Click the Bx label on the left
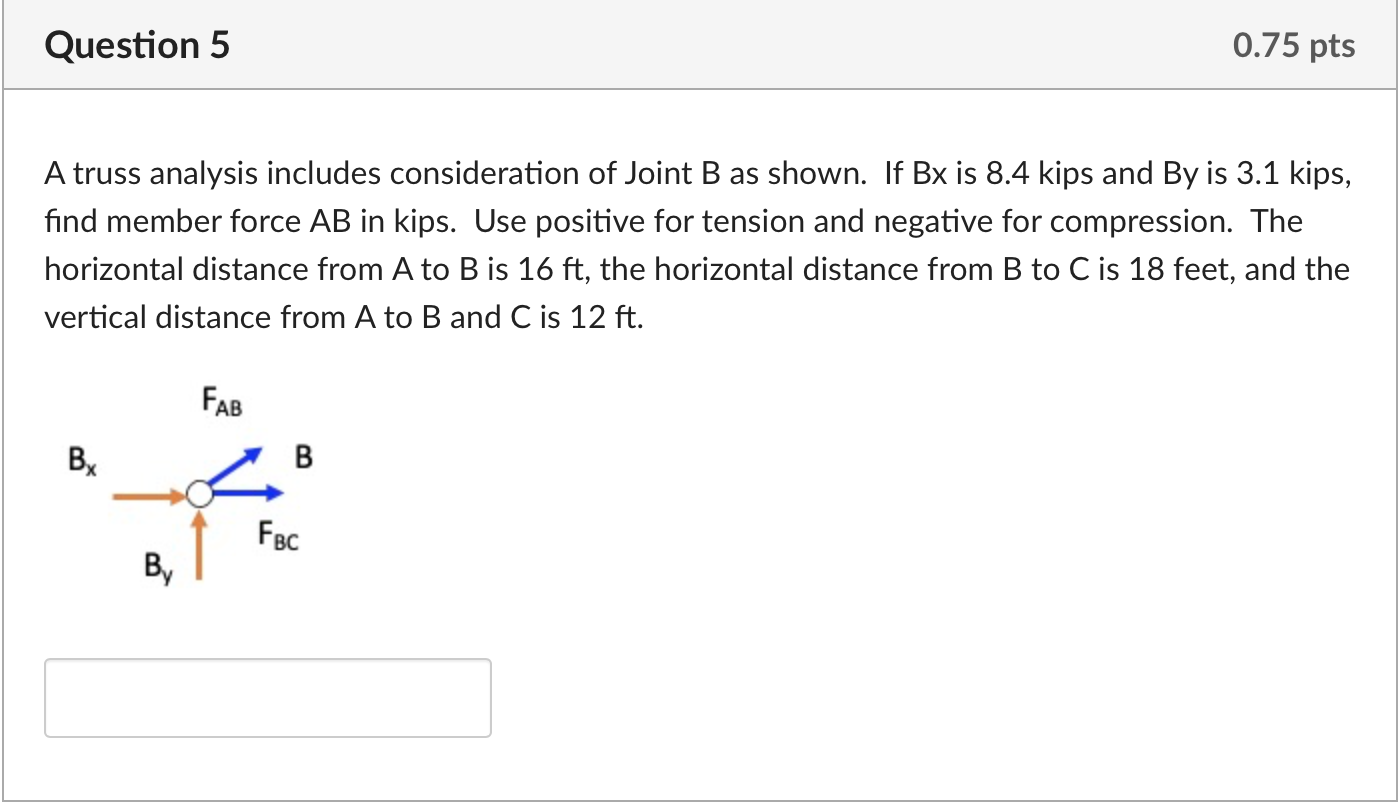1400x804 pixels. pos(82,461)
